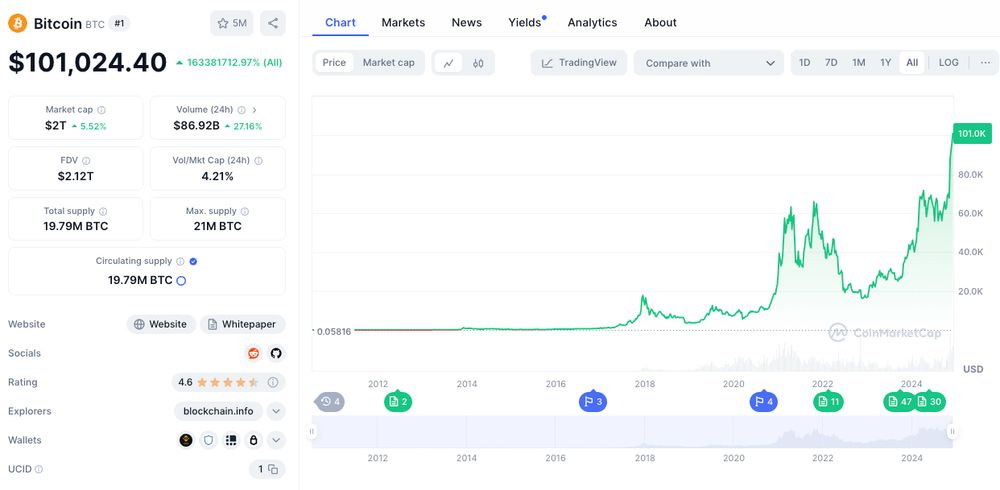Select the Market cap chart toggle
This screenshot has height=490, width=1000.
pos(388,63)
